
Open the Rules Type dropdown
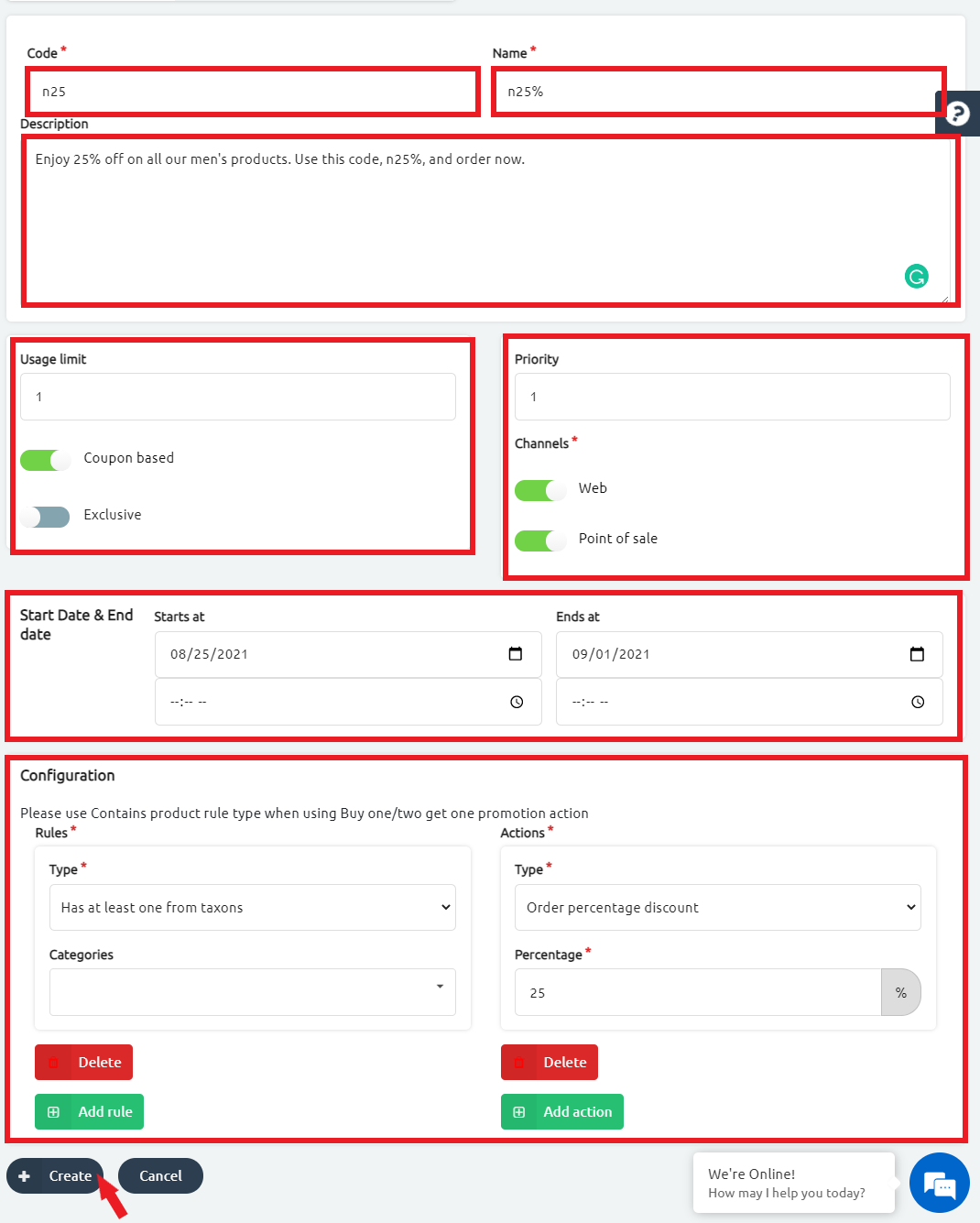pyautogui.click(x=253, y=907)
